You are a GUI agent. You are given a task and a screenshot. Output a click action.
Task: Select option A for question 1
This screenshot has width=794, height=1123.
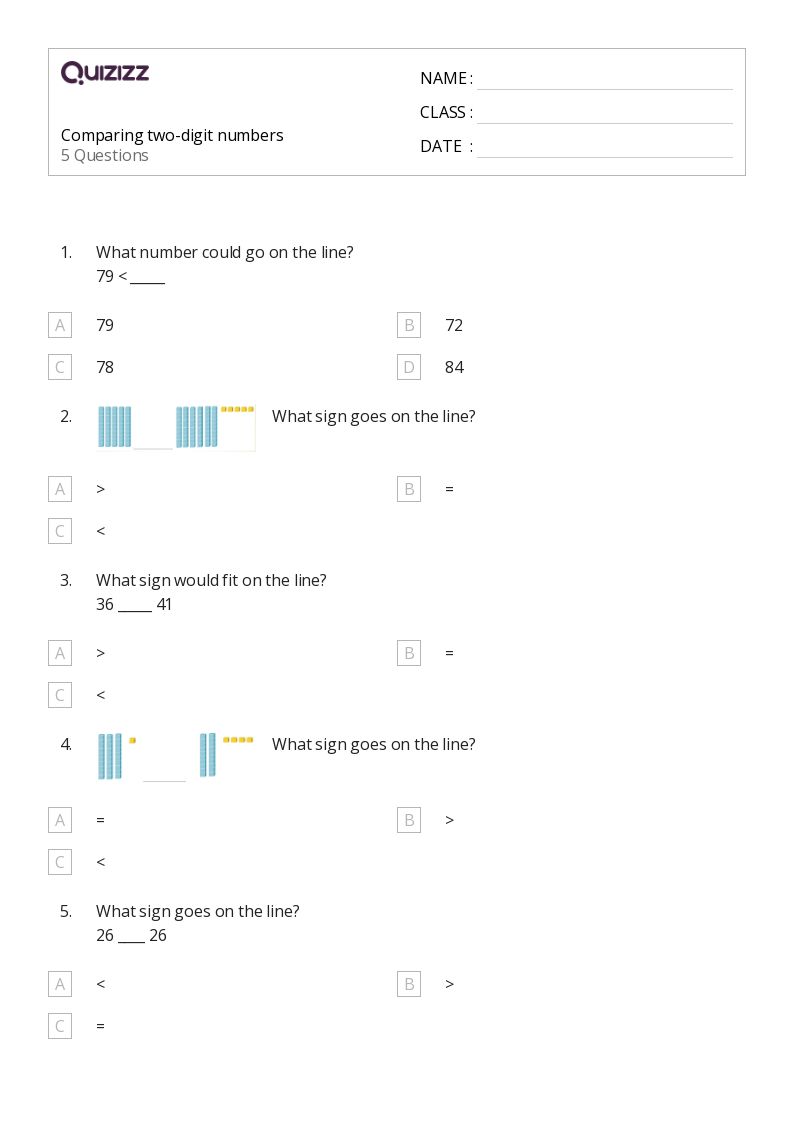60,325
